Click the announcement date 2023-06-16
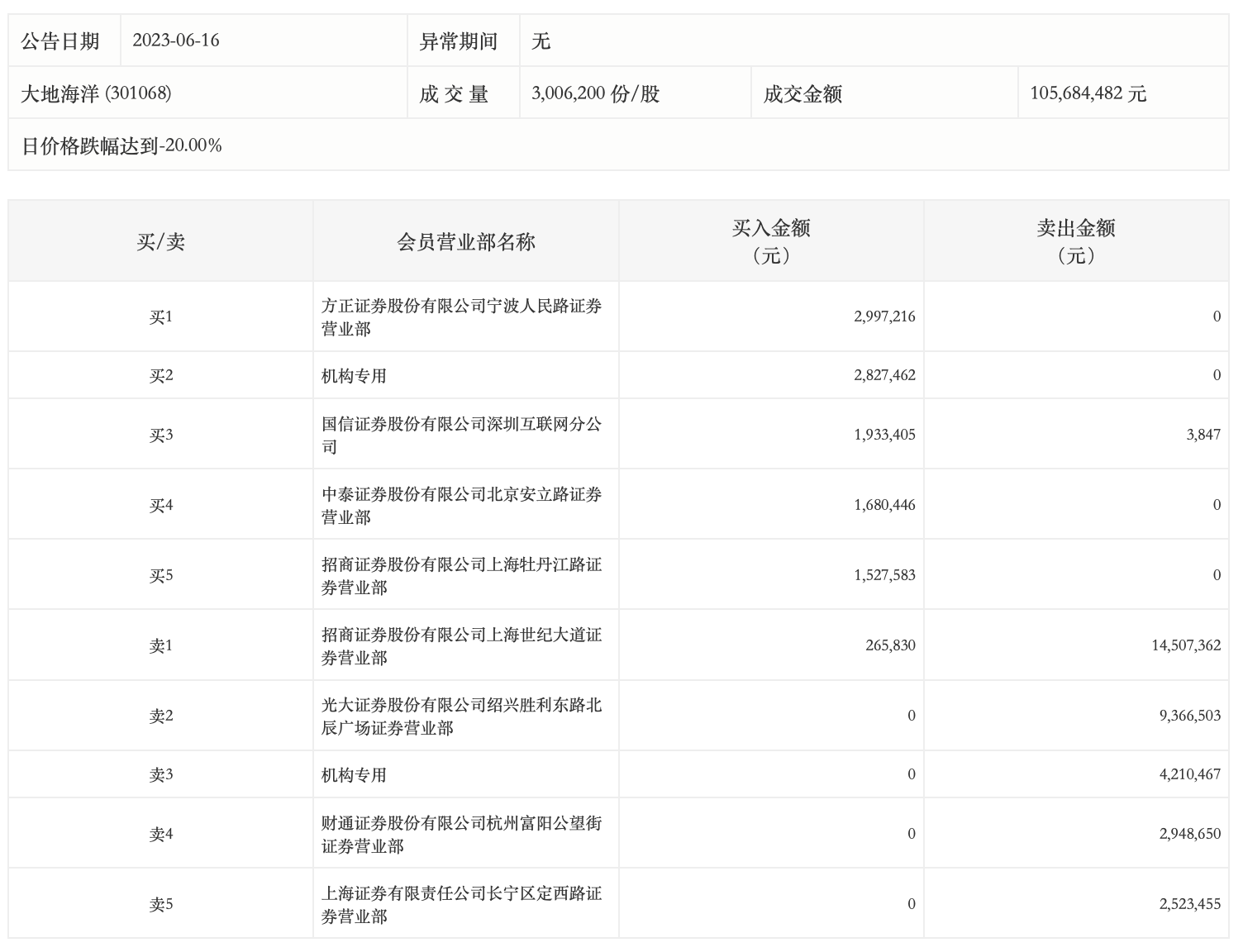This screenshot has width=1243, height=952. pyautogui.click(x=176, y=40)
